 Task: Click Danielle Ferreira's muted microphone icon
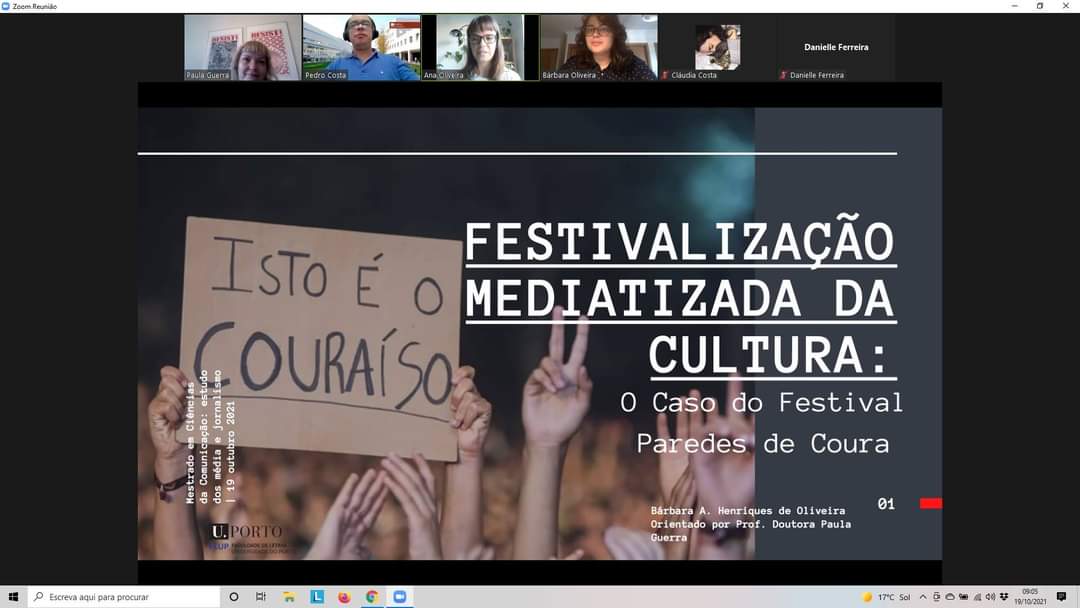coord(784,75)
